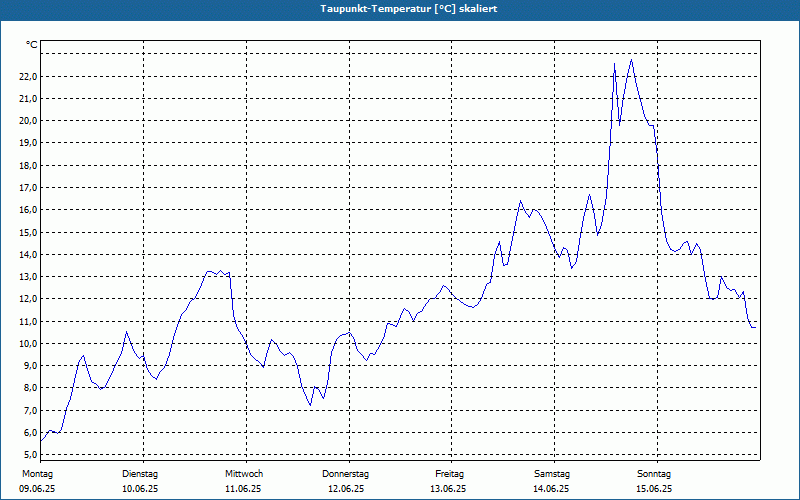
Task: Select the 20,0 y-axis value
Action: pos(29,121)
